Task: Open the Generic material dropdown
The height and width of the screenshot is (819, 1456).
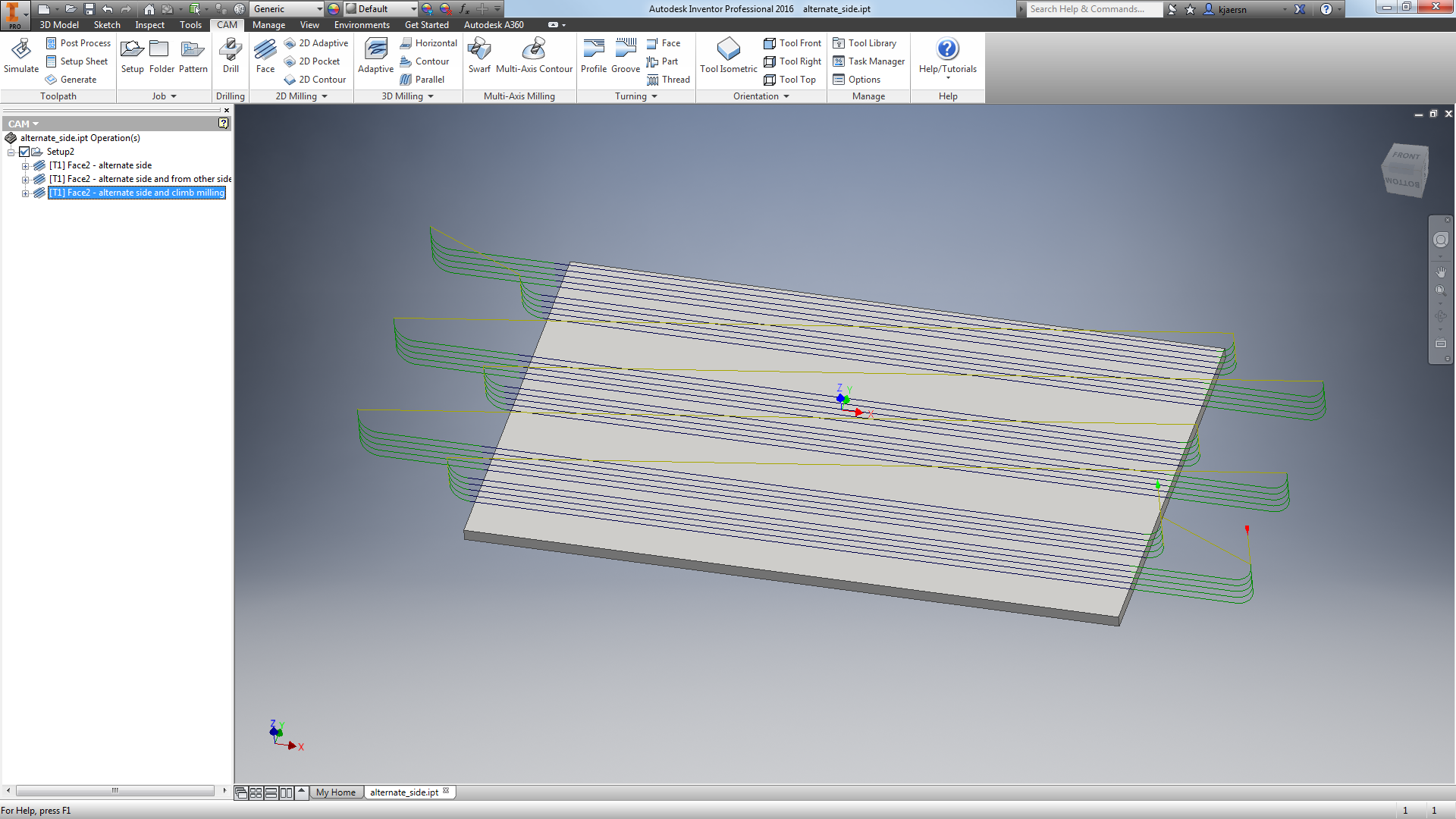Action: coord(318,9)
